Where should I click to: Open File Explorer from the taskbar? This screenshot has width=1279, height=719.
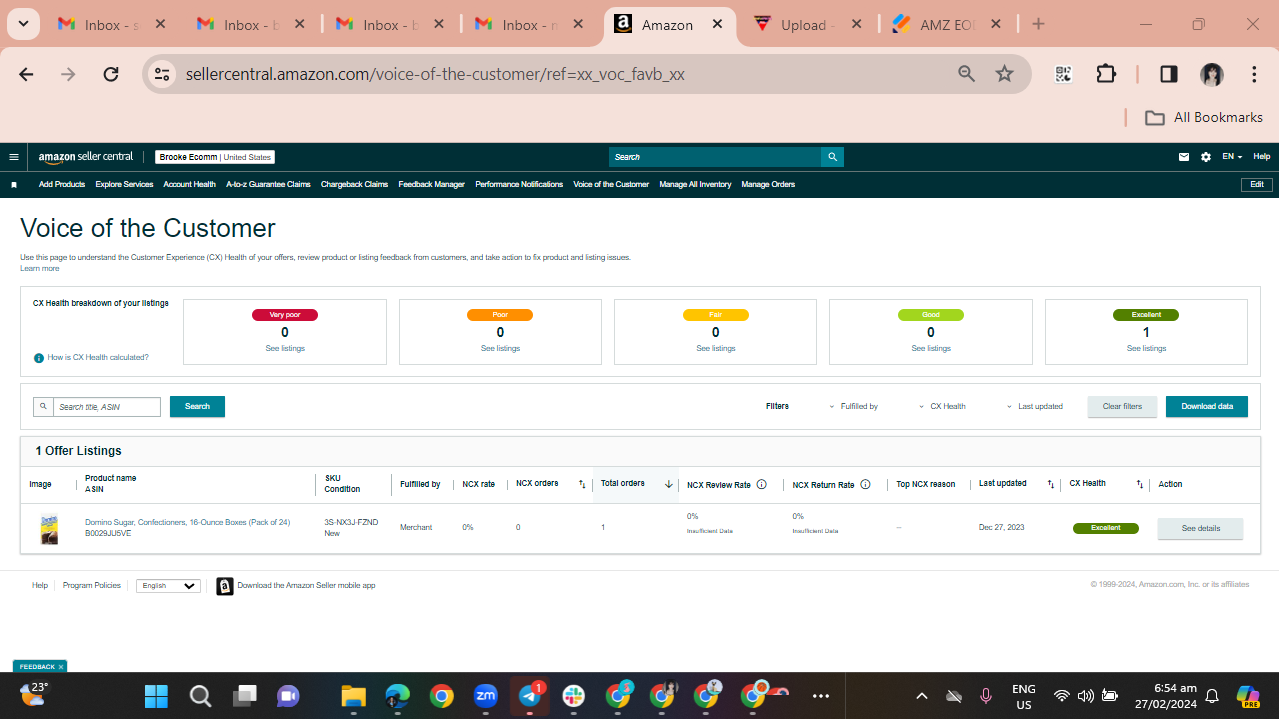(353, 696)
